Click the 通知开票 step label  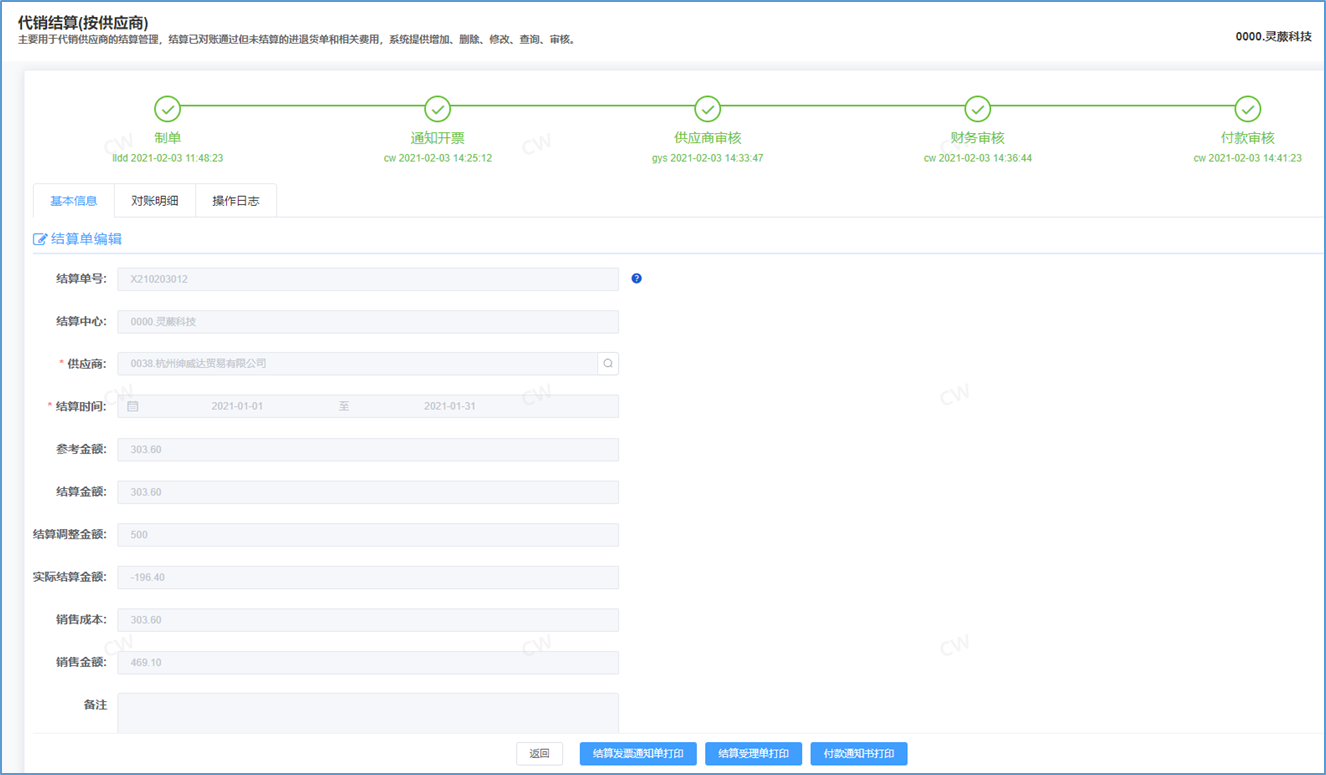(438, 138)
